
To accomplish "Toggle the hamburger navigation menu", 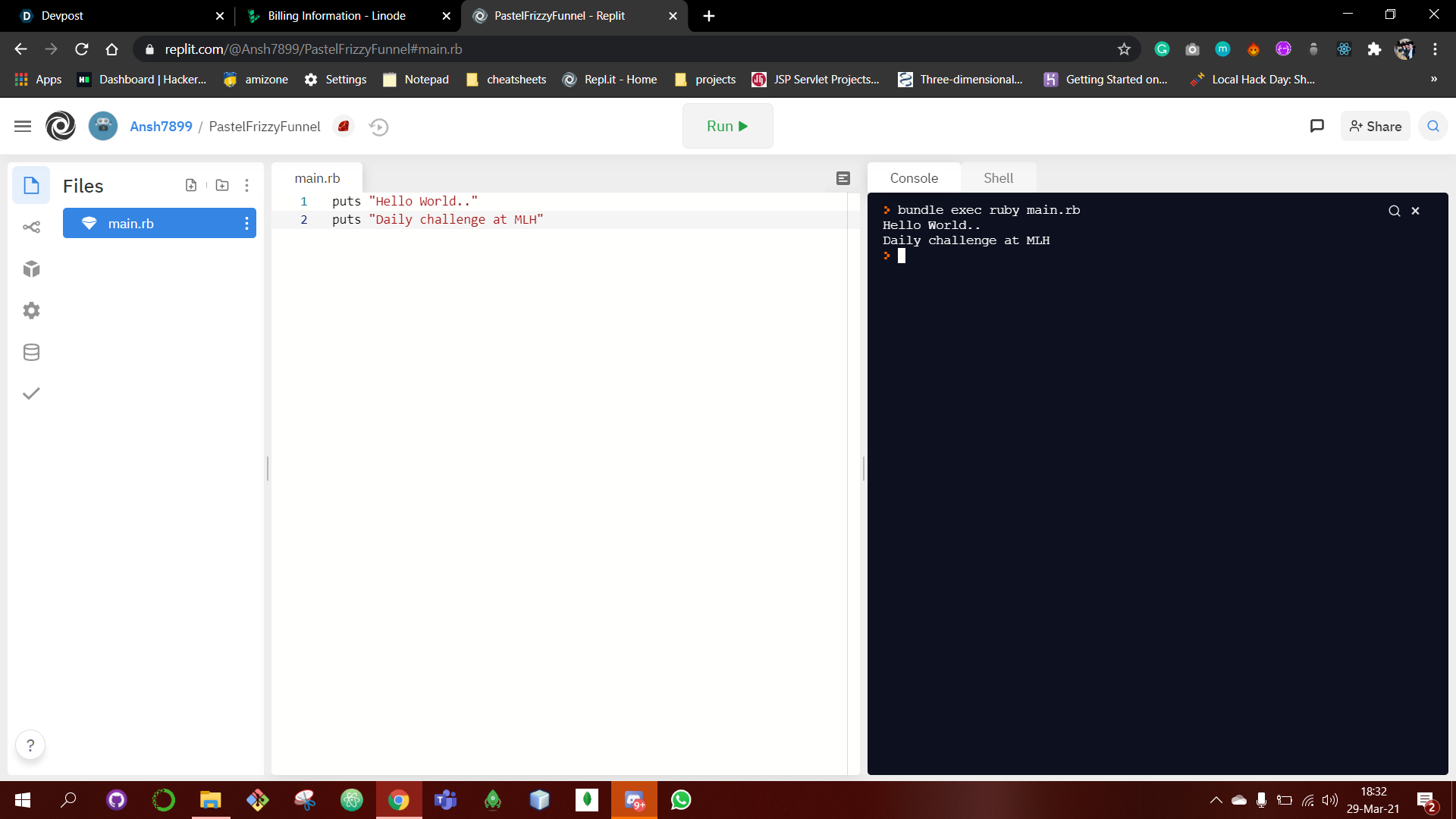I will point(23,127).
